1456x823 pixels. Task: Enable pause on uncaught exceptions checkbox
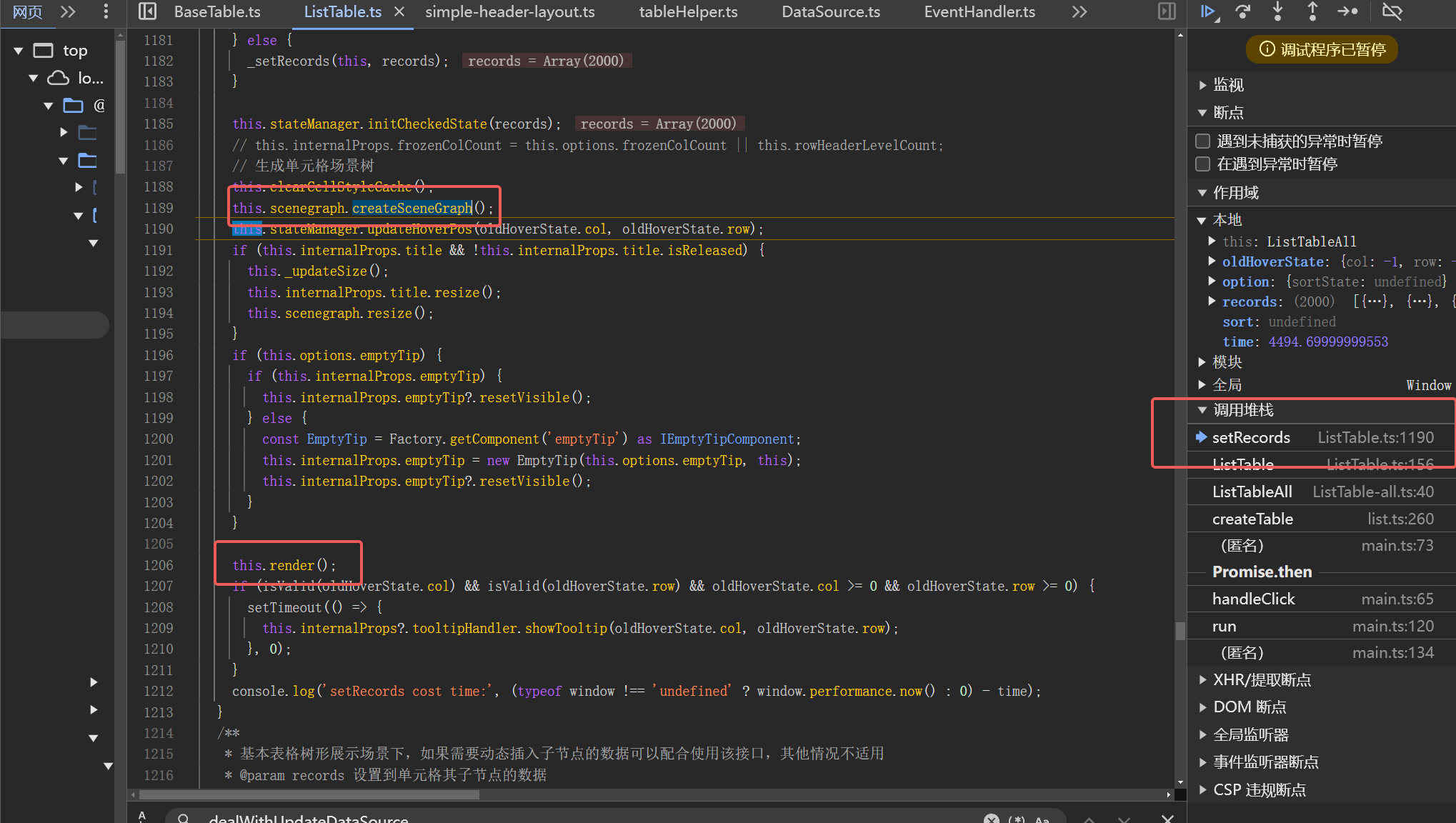1203,141
